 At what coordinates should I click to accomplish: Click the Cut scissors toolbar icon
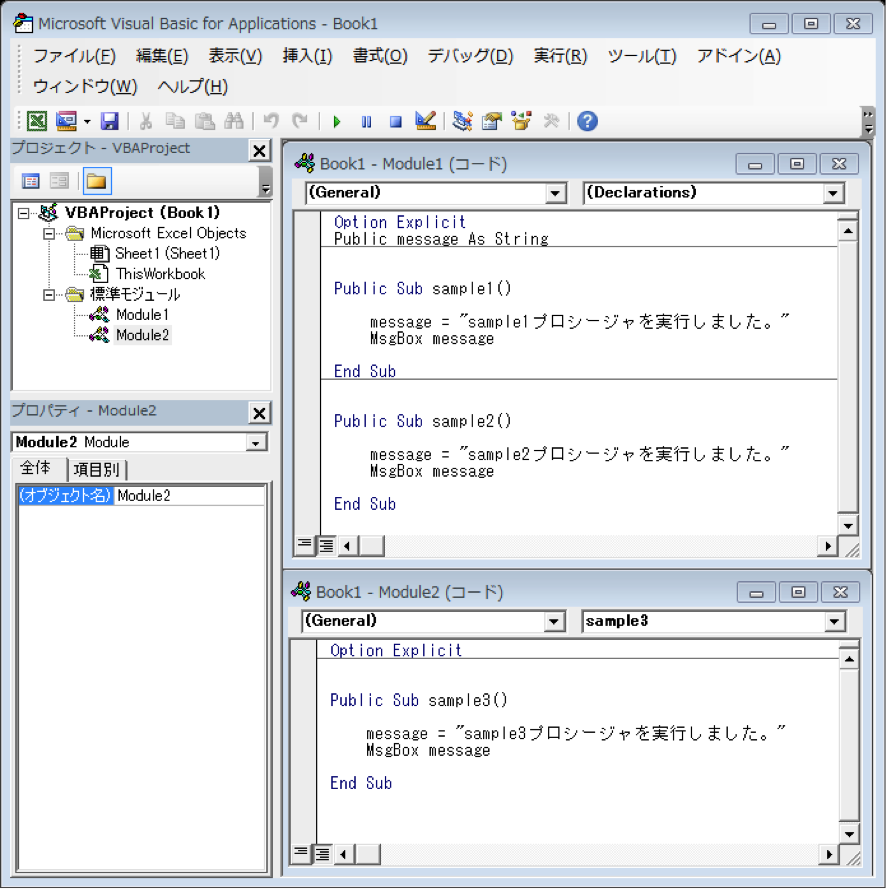tap(146, 121)
